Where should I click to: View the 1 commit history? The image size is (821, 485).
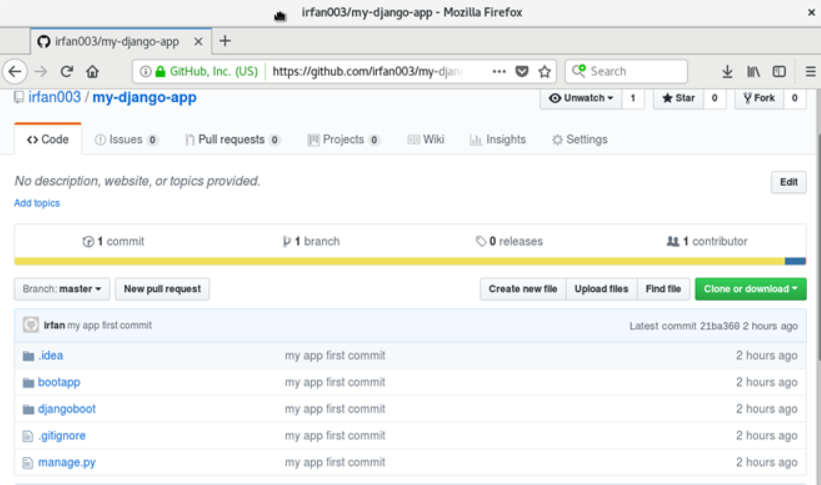[x=113, y=241]
